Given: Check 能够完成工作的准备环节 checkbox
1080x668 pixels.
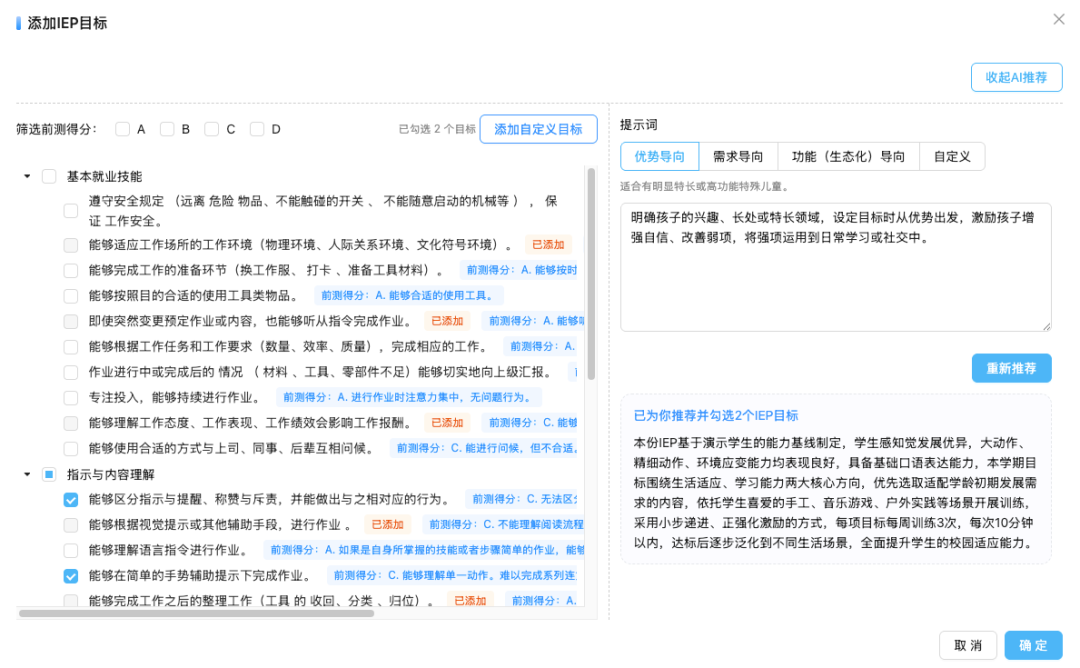Looking at the screenshot, I should pos(71,270).
